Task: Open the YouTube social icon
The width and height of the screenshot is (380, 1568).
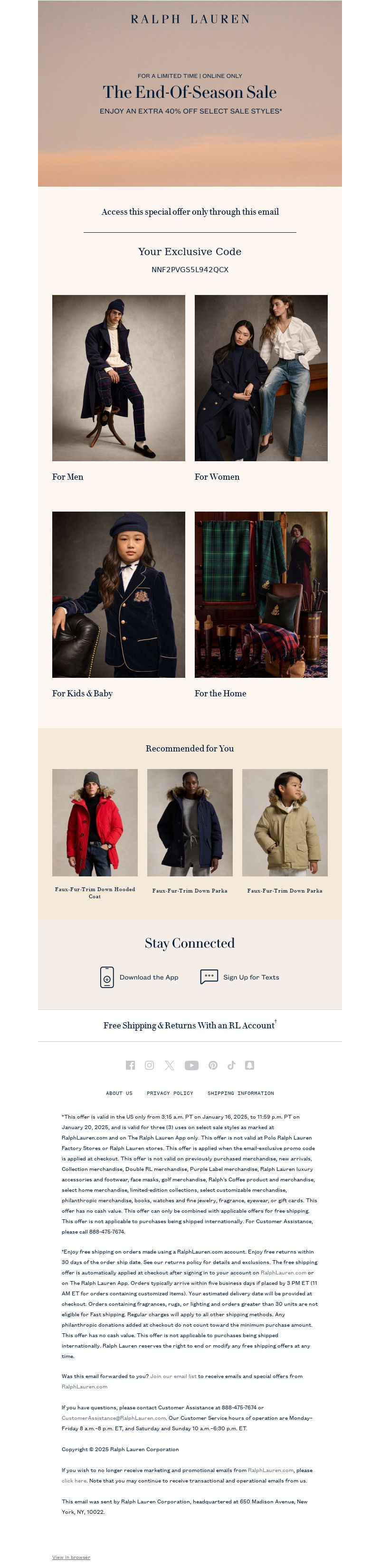Action: pyautogui.click(x=191, y=1064)
